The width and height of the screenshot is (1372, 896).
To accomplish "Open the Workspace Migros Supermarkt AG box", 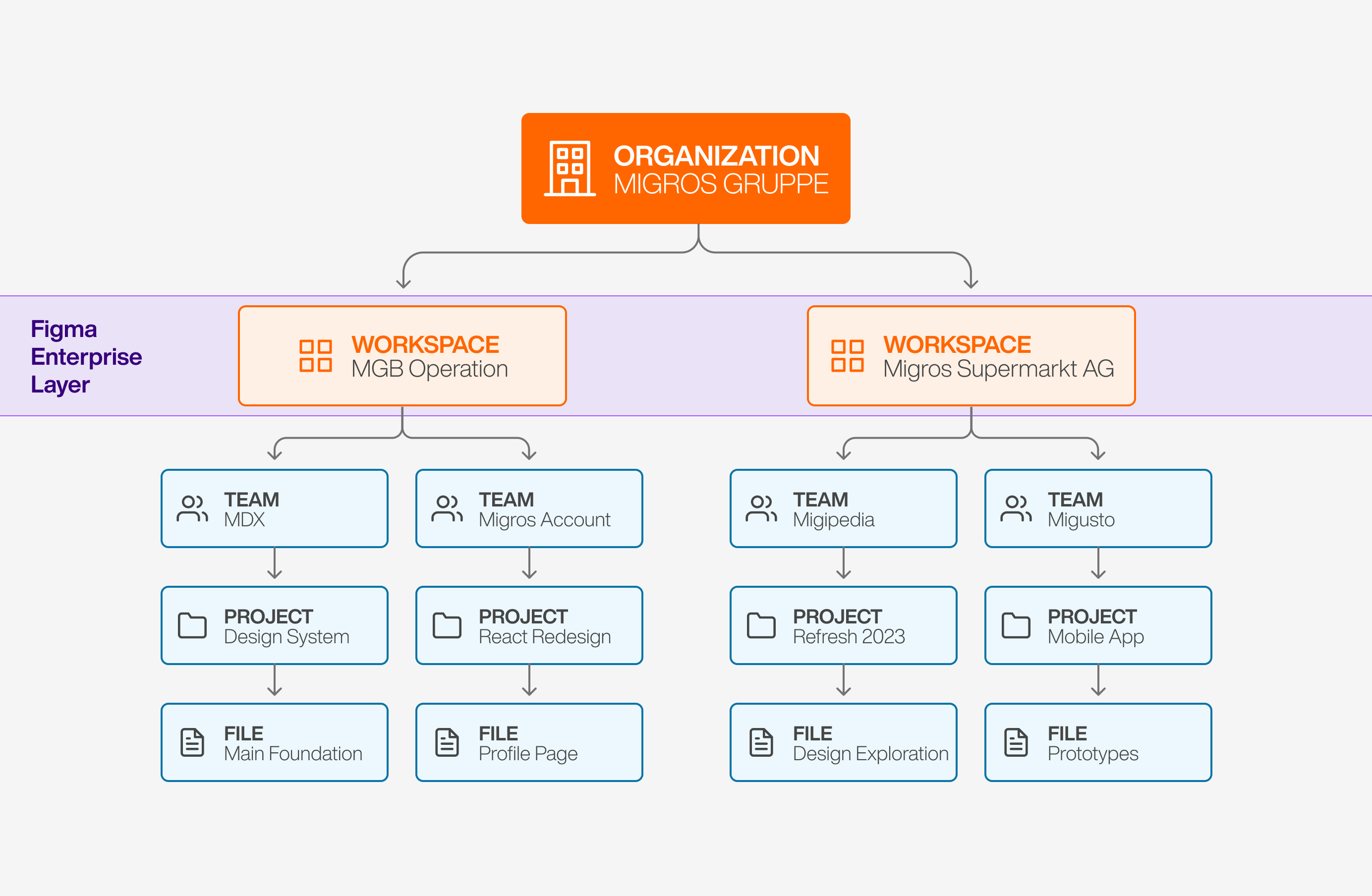I will [x=972, y=355].
